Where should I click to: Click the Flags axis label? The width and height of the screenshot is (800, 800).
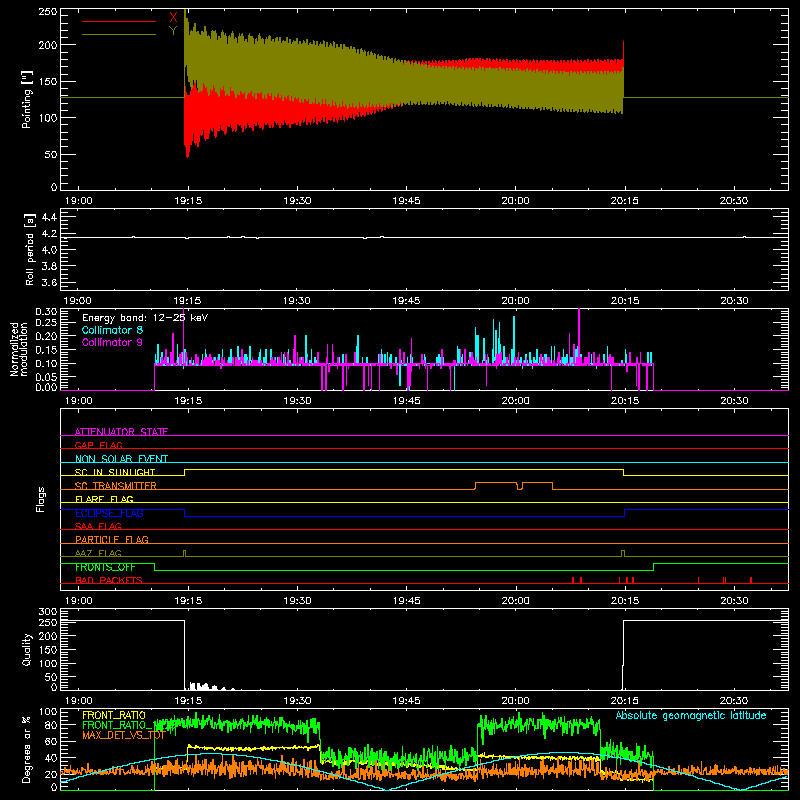pyautogui.click(x=40, y=499)
